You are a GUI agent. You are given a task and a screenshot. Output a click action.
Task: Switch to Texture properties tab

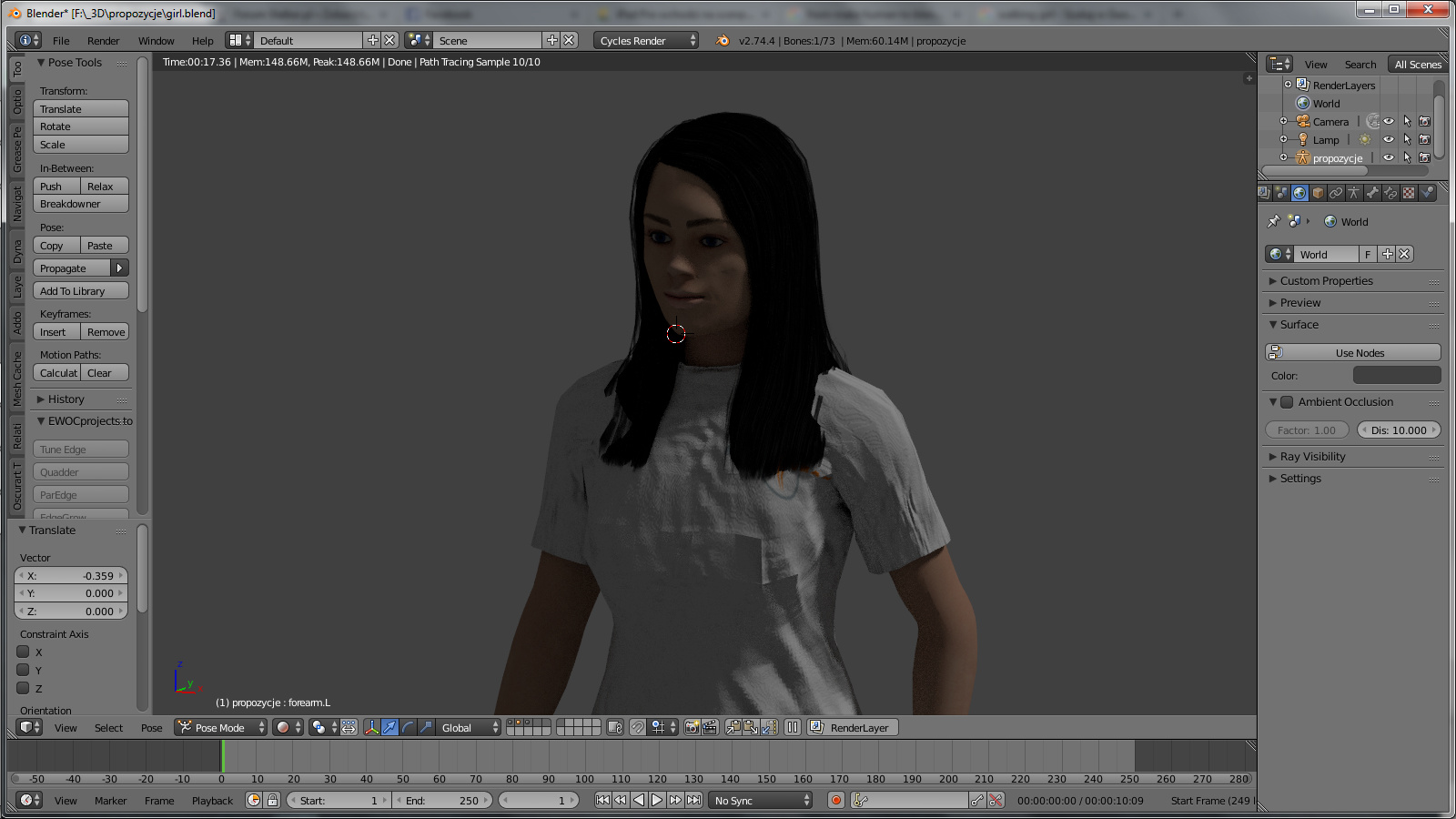[1409, 193]
